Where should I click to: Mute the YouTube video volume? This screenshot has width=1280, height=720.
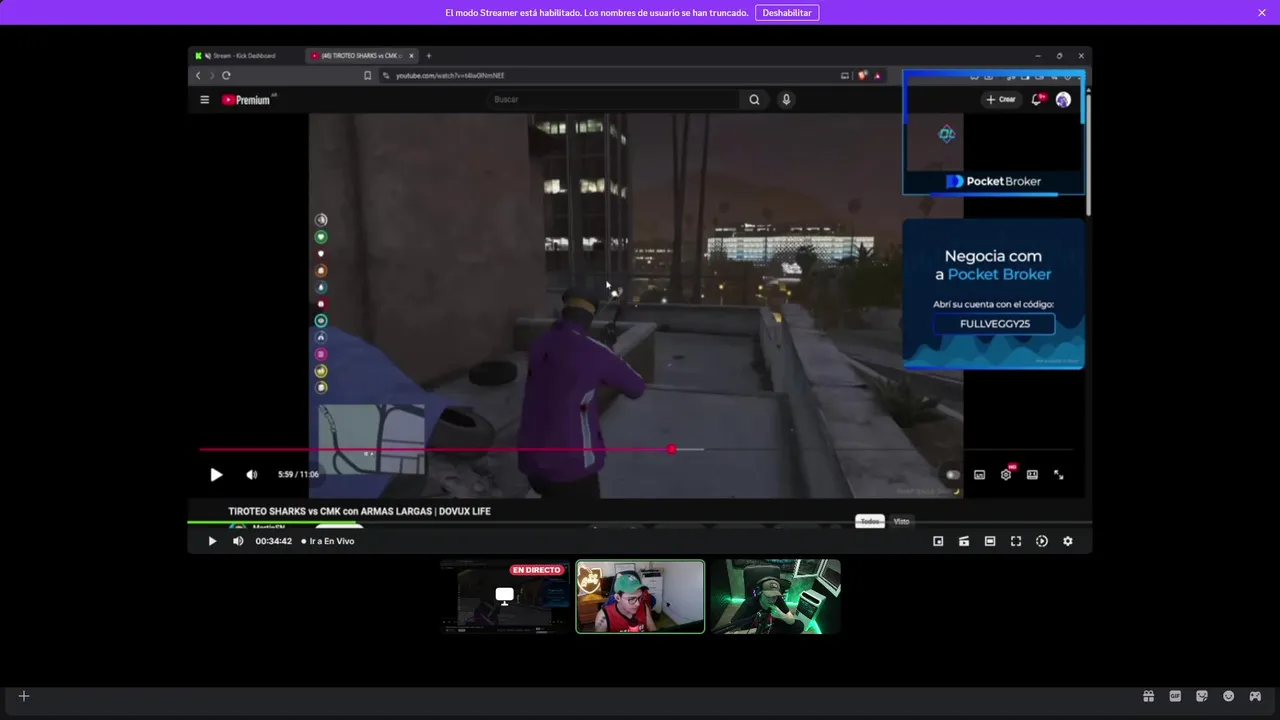click(x=252, y=475)
